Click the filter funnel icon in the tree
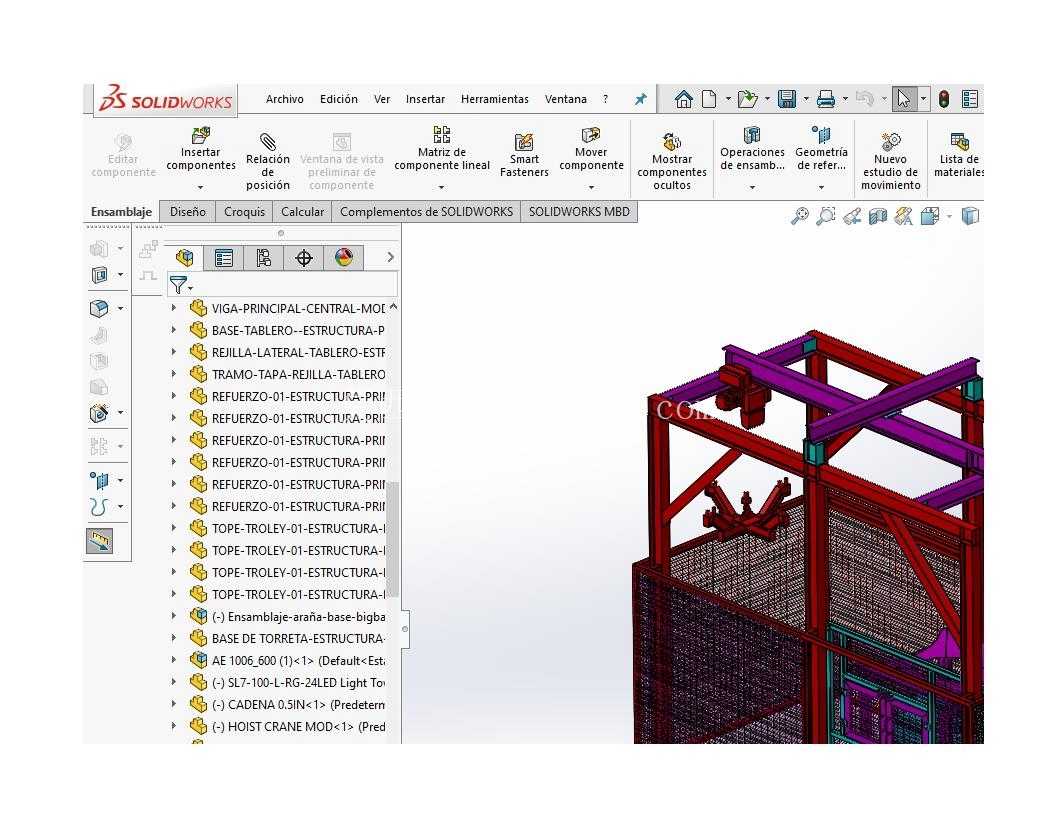Screen dimensions: 1055x815 [x=178, y=285]
